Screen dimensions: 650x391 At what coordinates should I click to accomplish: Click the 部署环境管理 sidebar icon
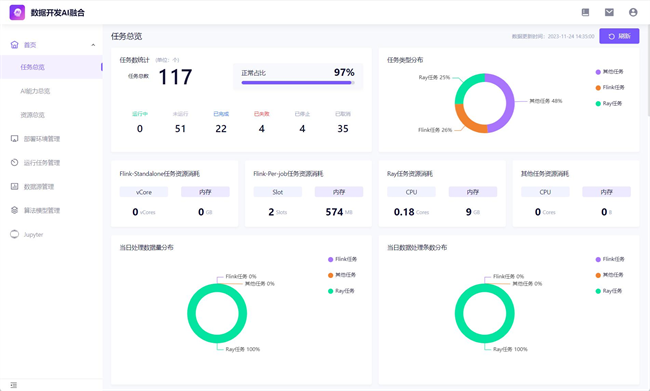(x=15, y=138)
